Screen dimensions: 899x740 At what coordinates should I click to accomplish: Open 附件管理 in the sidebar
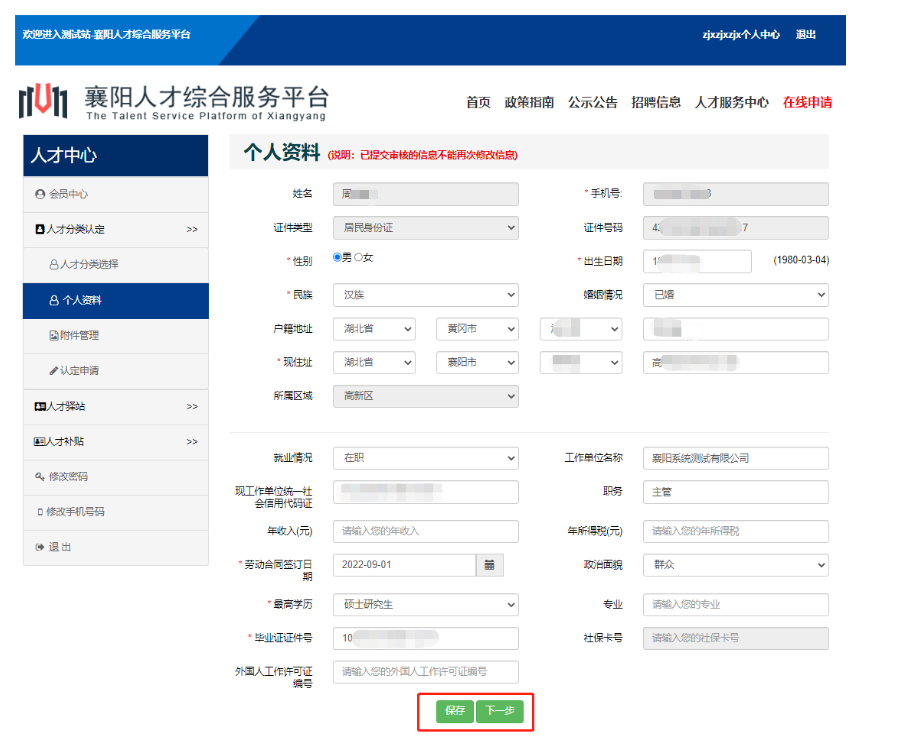click(x=80, y=336)
